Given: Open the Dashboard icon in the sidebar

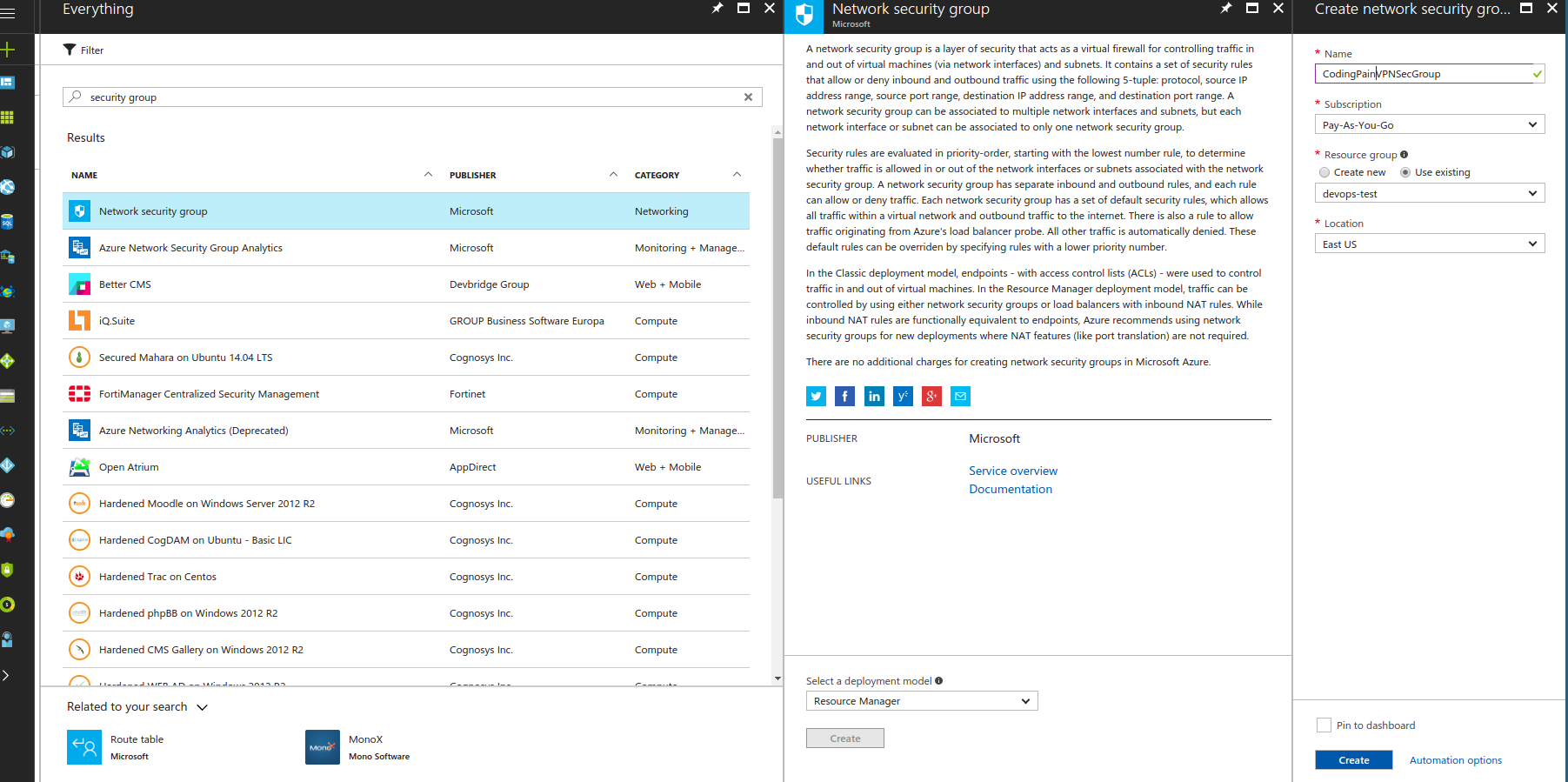Looking at the screenshot, I should tap(8, 83).
